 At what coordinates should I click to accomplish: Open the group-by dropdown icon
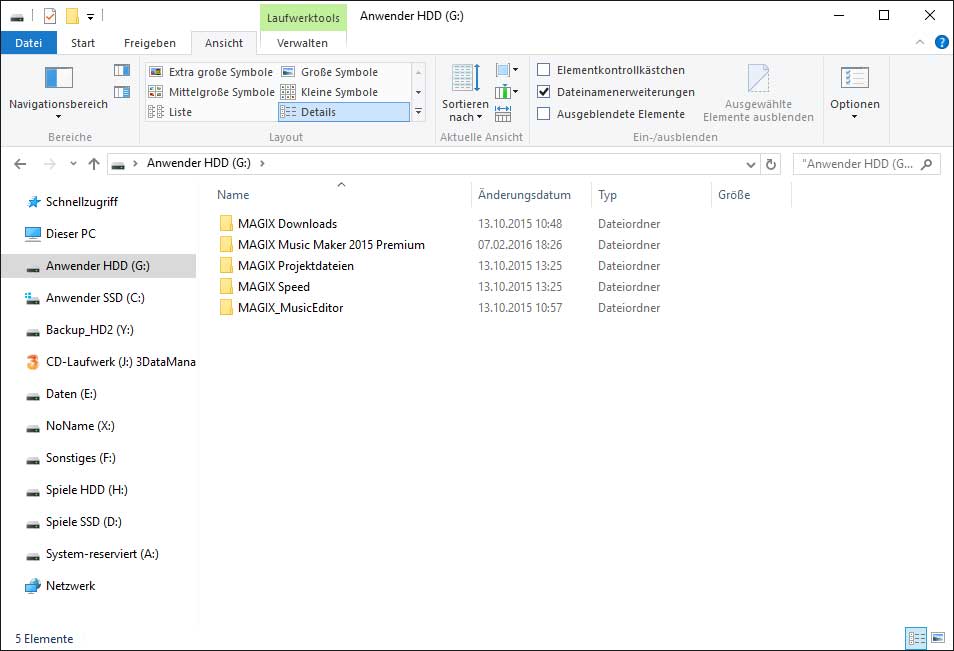[x=506, y=70]
